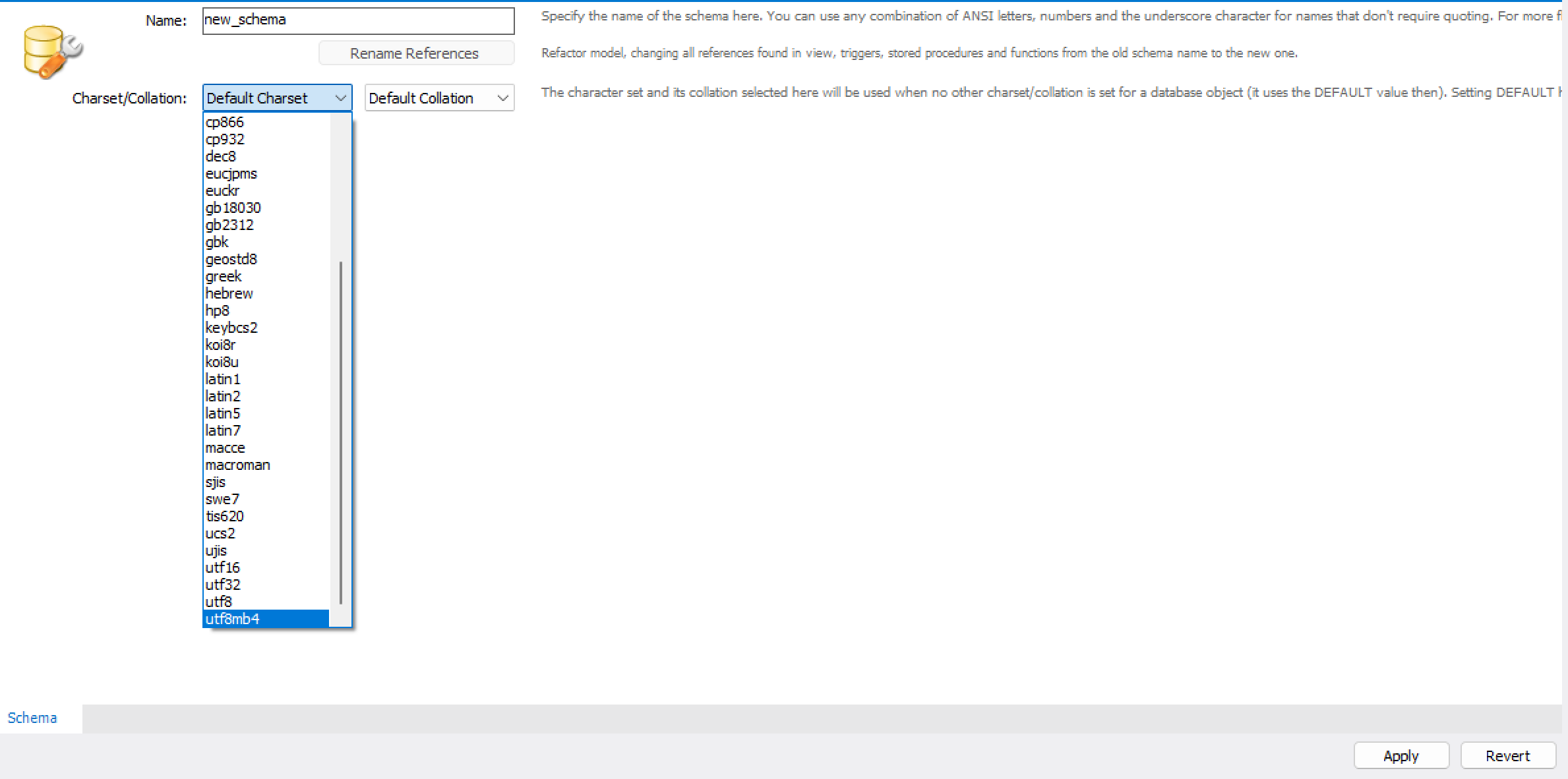This screenshot has width=1568, height=779.
Task: Select the greek charset option
Action: coord(224,276)
